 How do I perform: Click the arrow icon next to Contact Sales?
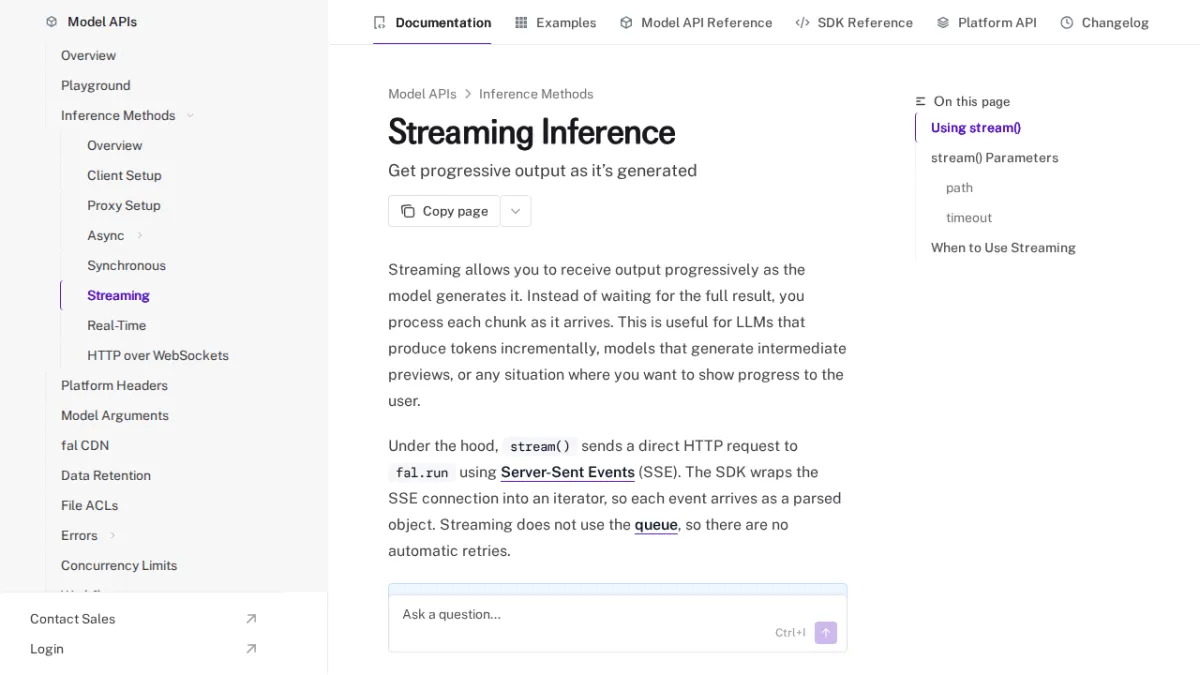[x=251, y=619]
